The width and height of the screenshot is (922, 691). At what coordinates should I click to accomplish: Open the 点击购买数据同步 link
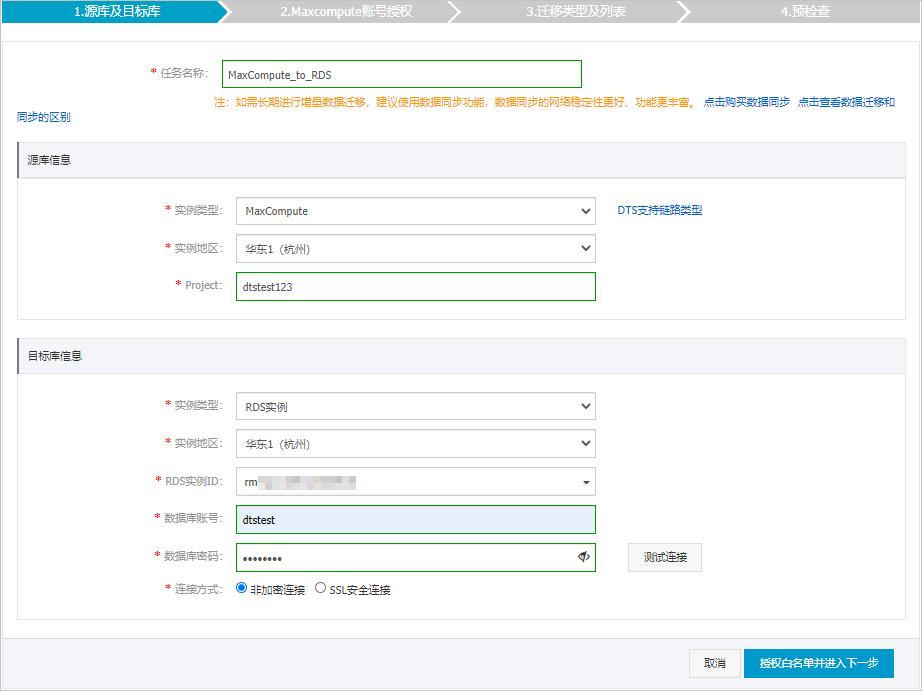click(x=747, y=102)
